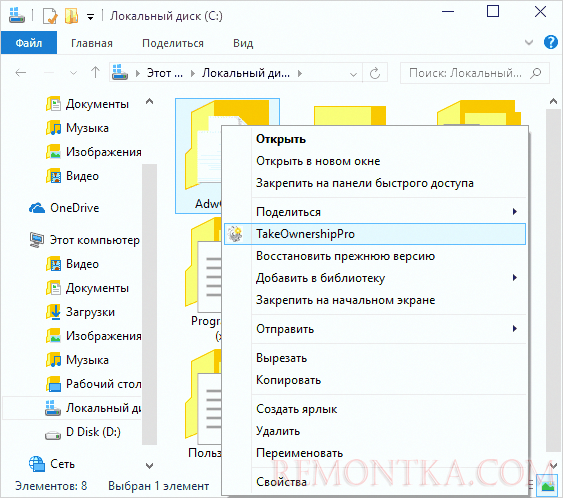Image resolution: width=563 pixels, height=498 pixels.
Task: Click the Refresh button in address bar
Action: [375, 73]
